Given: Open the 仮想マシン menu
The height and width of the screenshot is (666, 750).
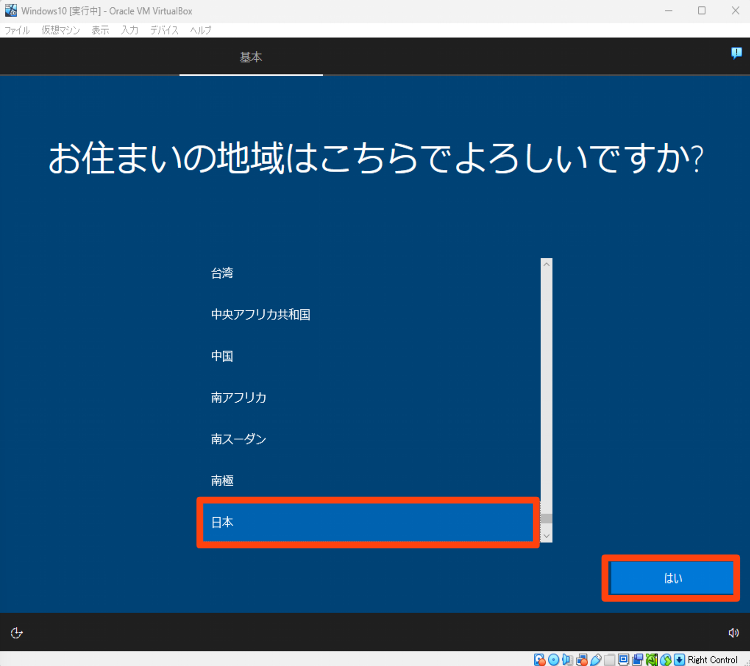Looking at the screenshot, I should pos(61,30).
